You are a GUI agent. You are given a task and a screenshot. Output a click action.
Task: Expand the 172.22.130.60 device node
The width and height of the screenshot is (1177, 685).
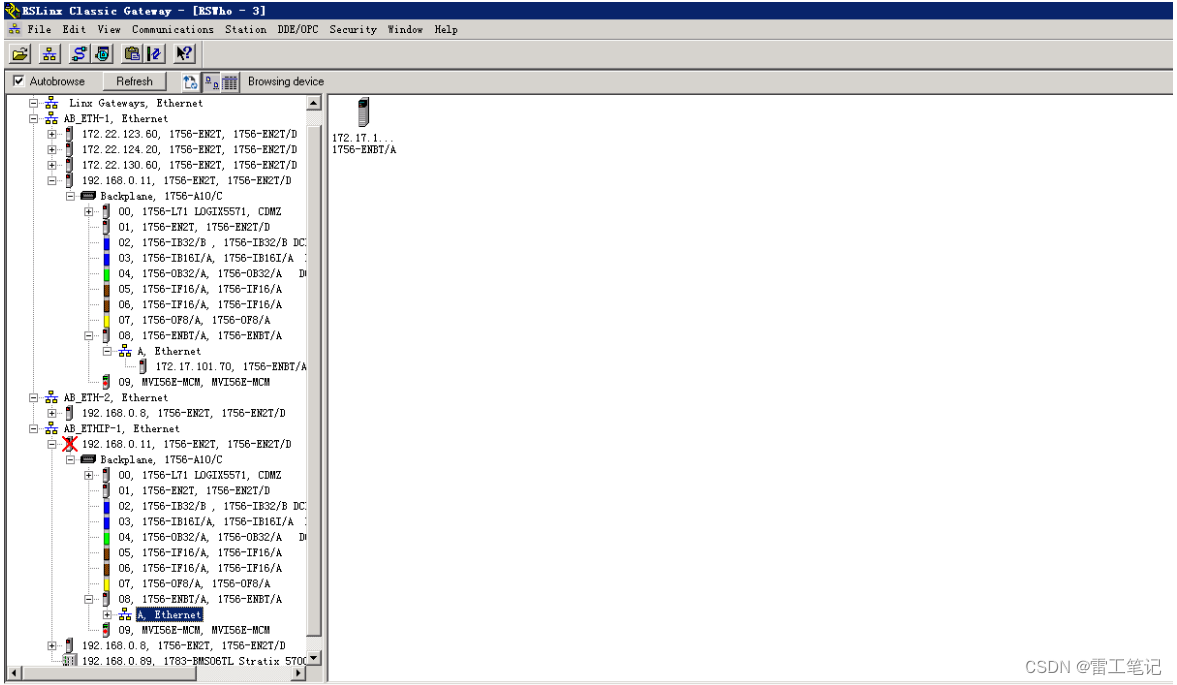coord(51,165)
